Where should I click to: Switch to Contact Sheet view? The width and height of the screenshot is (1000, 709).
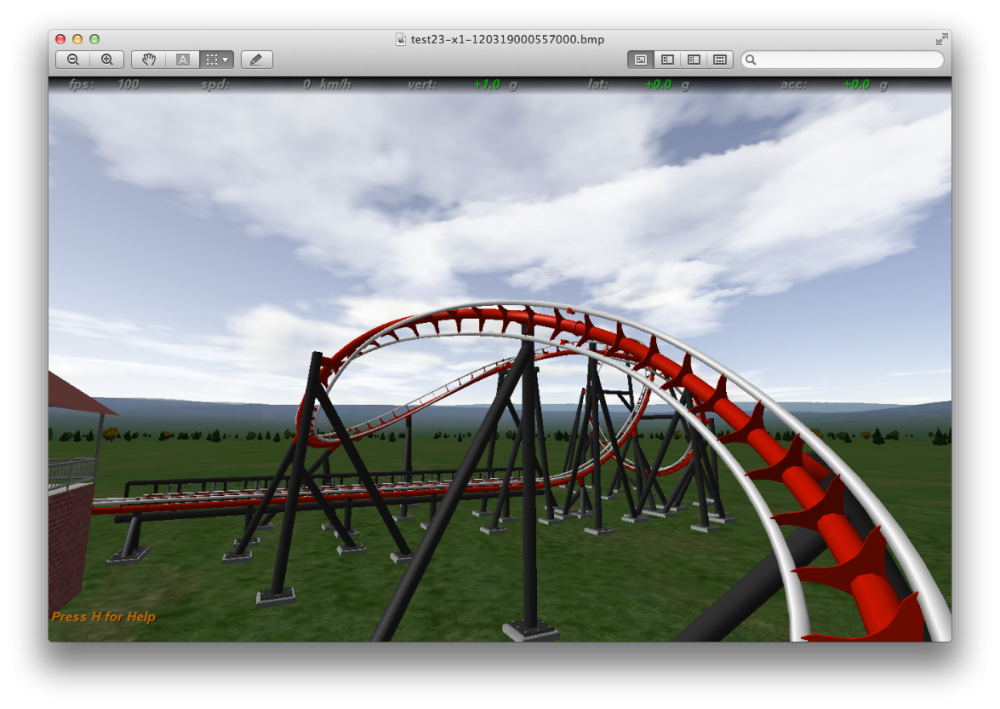[719, 60]
